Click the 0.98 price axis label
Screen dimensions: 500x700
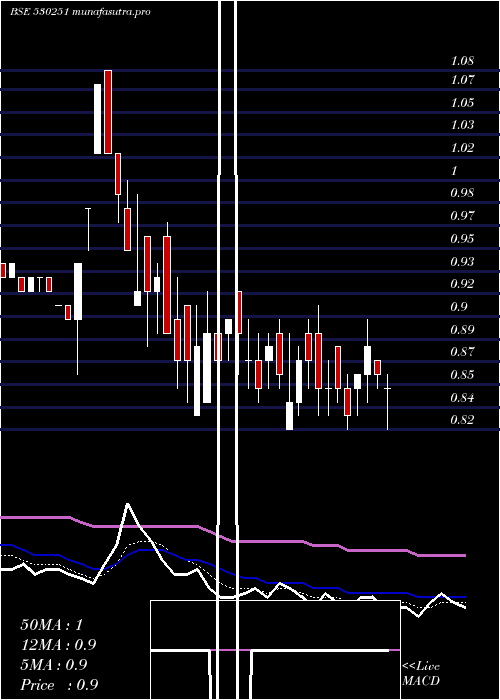click(462, 193)
